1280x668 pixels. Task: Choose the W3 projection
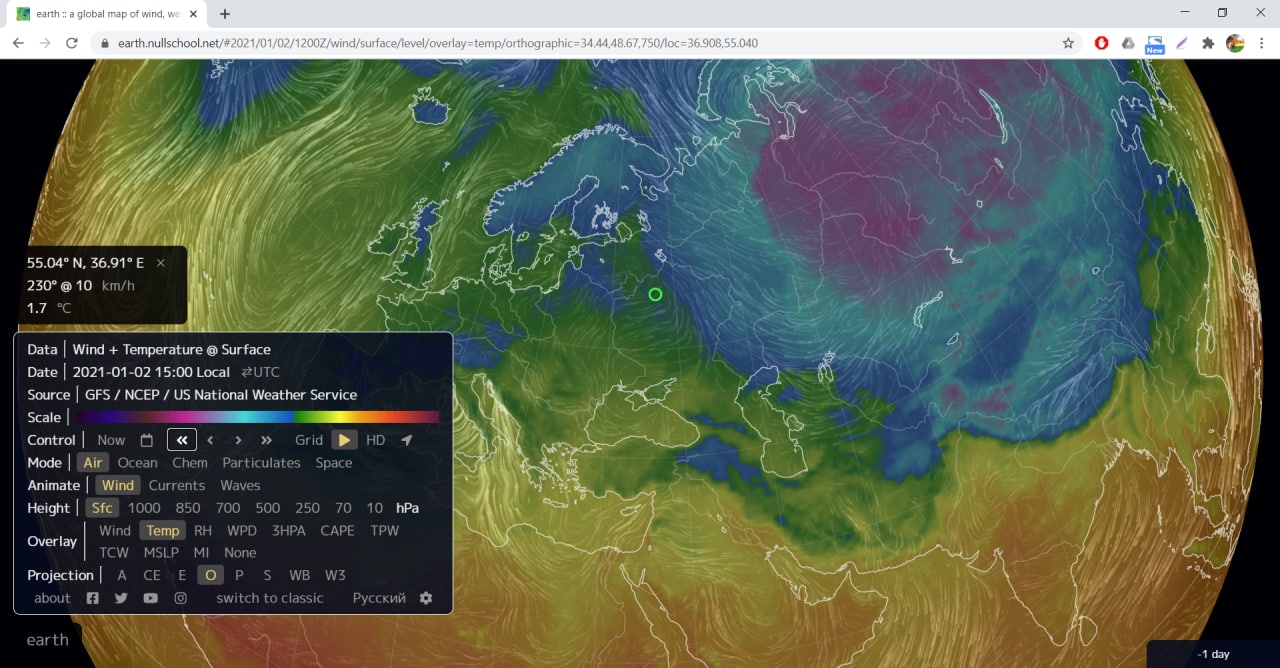(x=335, y=576)
